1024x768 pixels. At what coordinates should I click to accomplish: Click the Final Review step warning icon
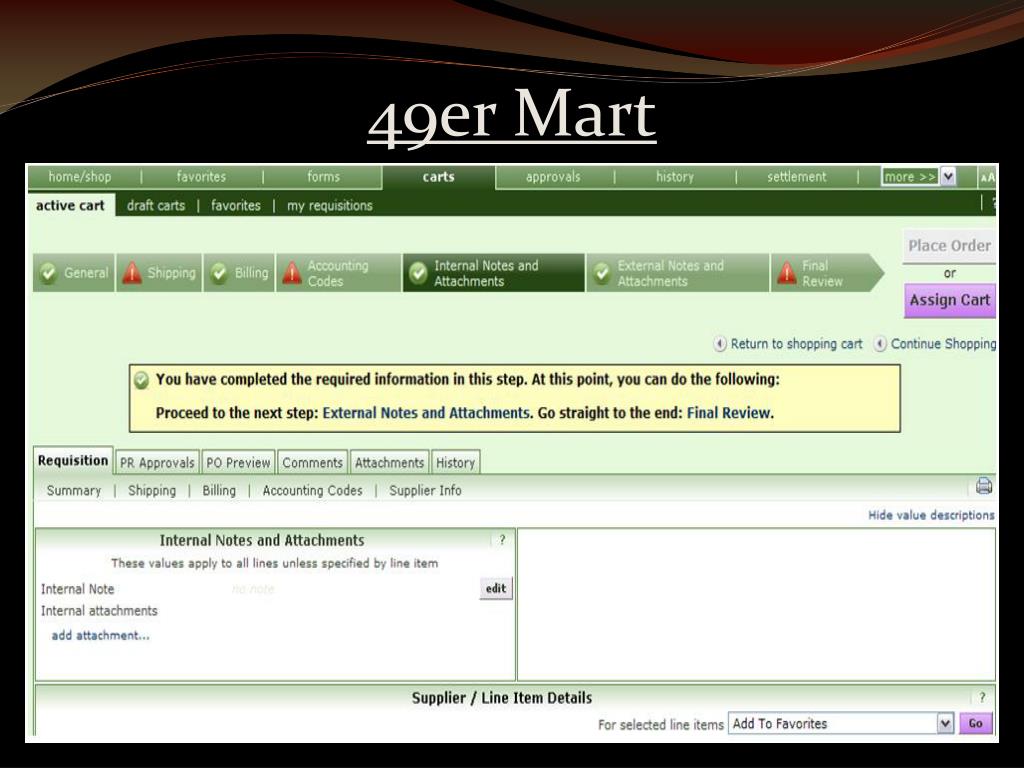tap(787, 272)
